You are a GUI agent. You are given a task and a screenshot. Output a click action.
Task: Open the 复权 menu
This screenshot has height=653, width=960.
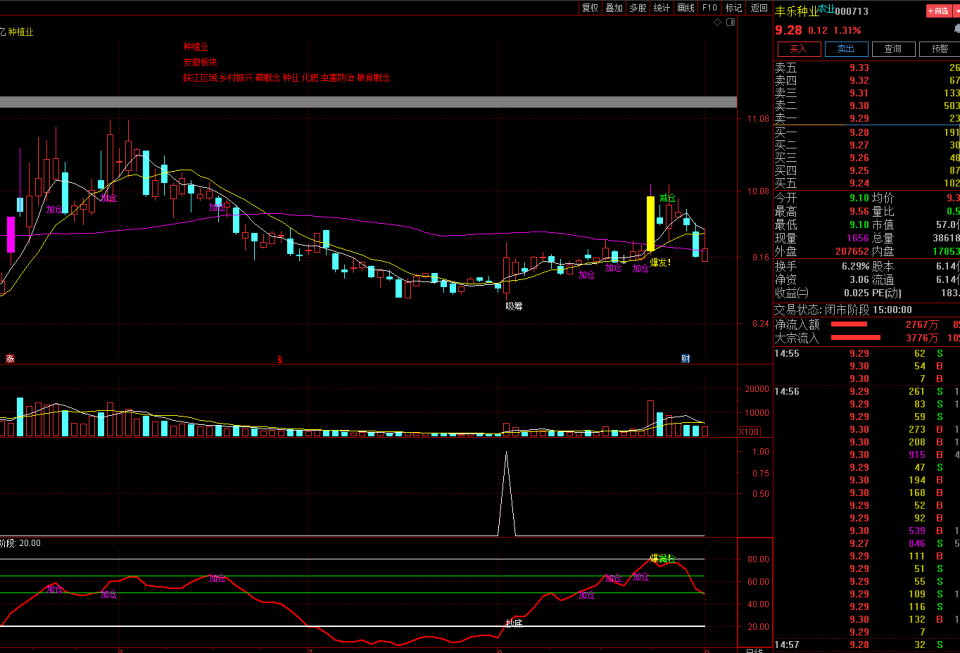point(590,8)
